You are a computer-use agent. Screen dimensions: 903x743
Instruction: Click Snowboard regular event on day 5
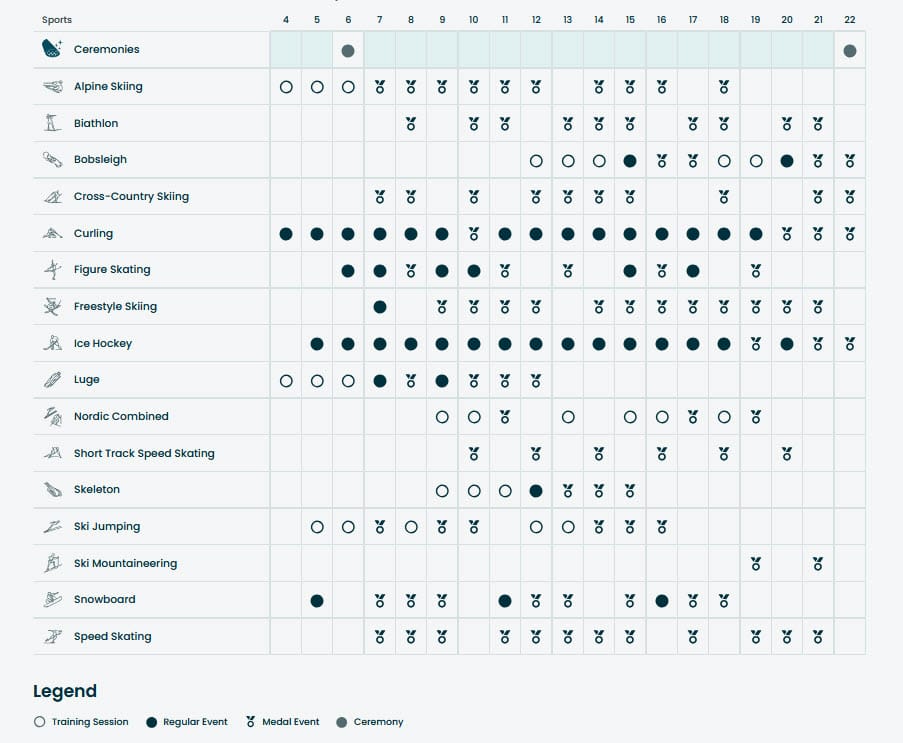pyautogui.click(x=317, y=601)
